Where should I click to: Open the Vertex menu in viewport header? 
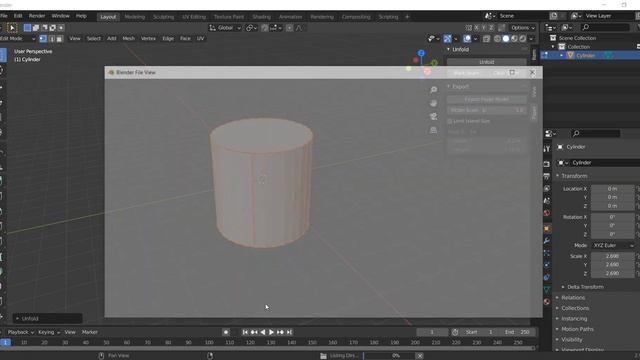(x=148, y=38)
